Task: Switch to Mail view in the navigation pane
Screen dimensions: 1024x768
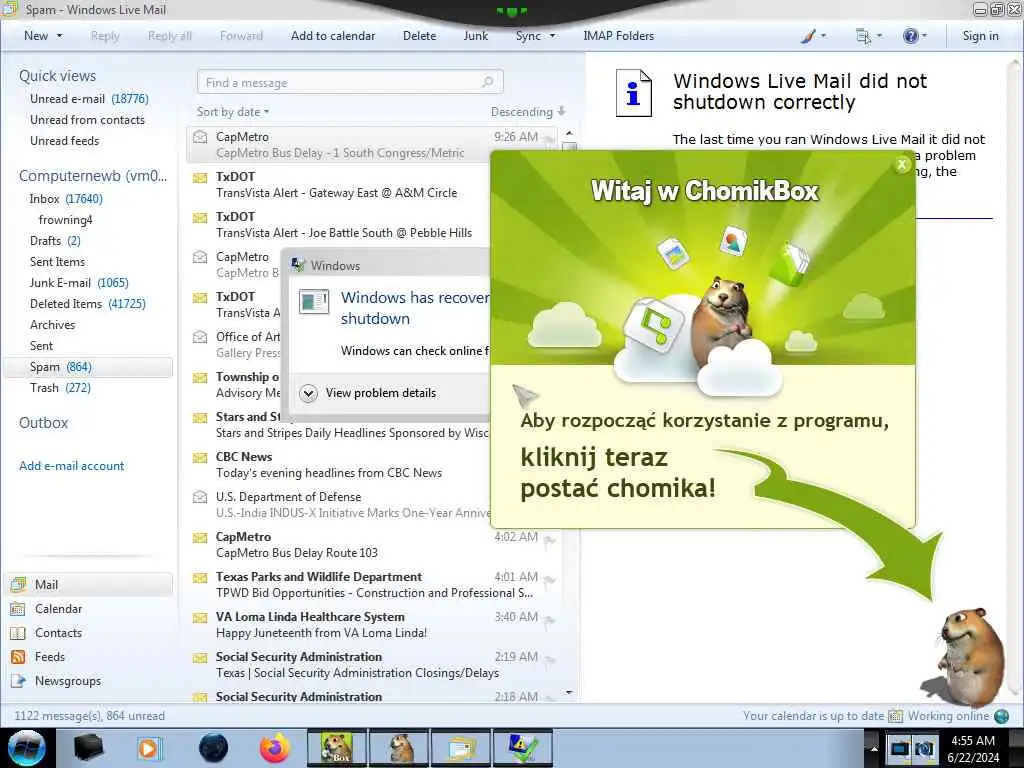Action: 89,584
